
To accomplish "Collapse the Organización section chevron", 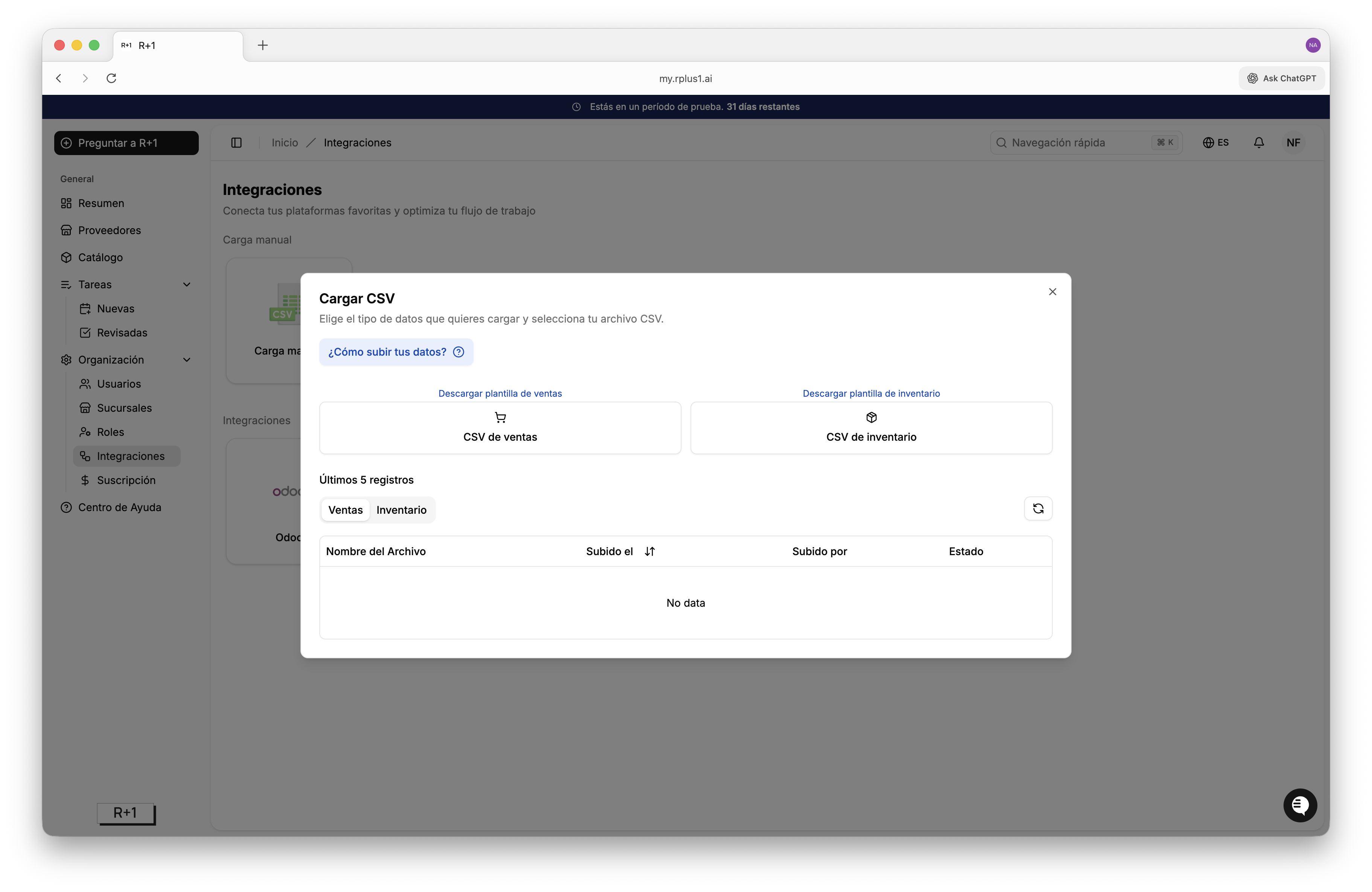I will tap(187, 359).
